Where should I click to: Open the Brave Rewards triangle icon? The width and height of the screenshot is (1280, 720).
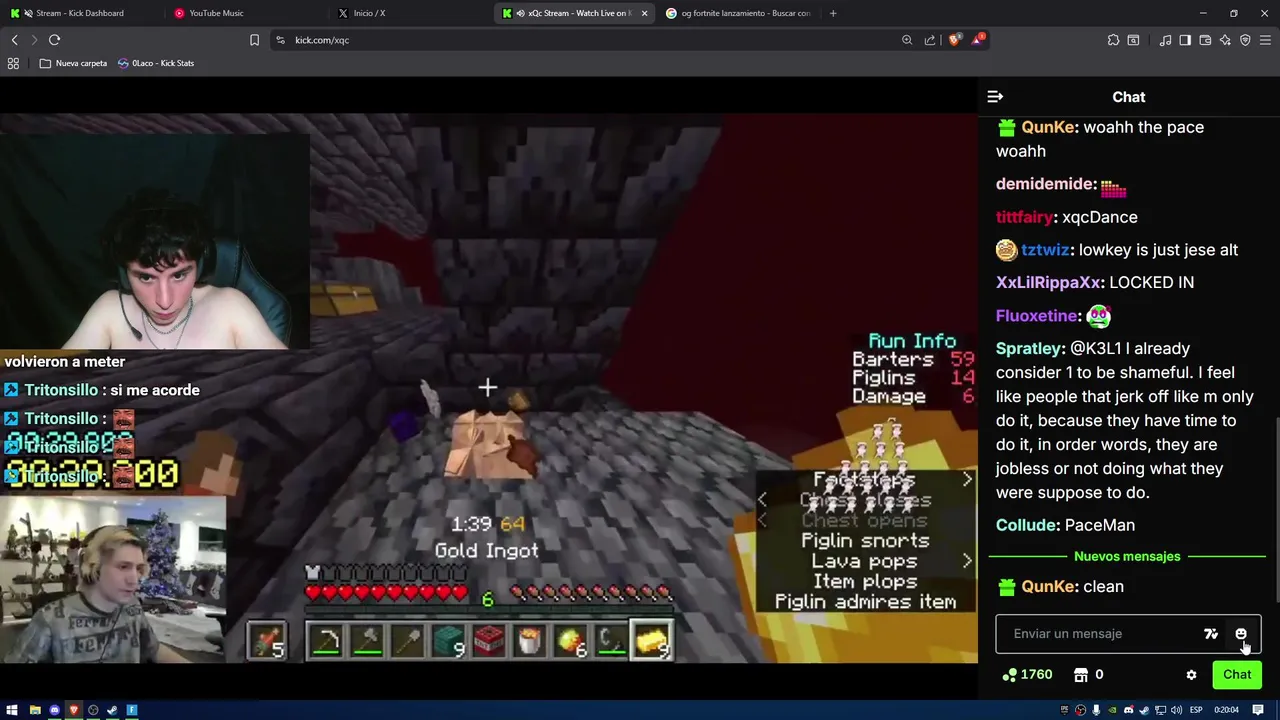click(978, 40)
